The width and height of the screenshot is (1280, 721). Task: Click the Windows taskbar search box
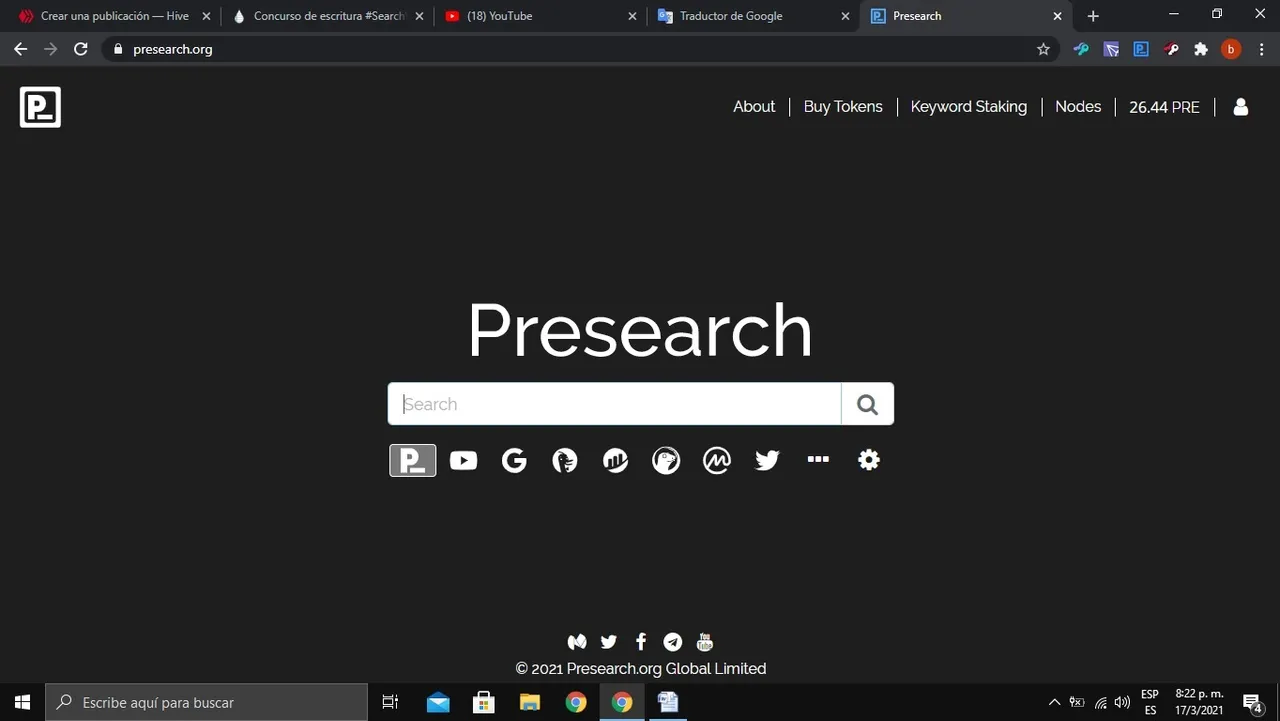point(207,702)
